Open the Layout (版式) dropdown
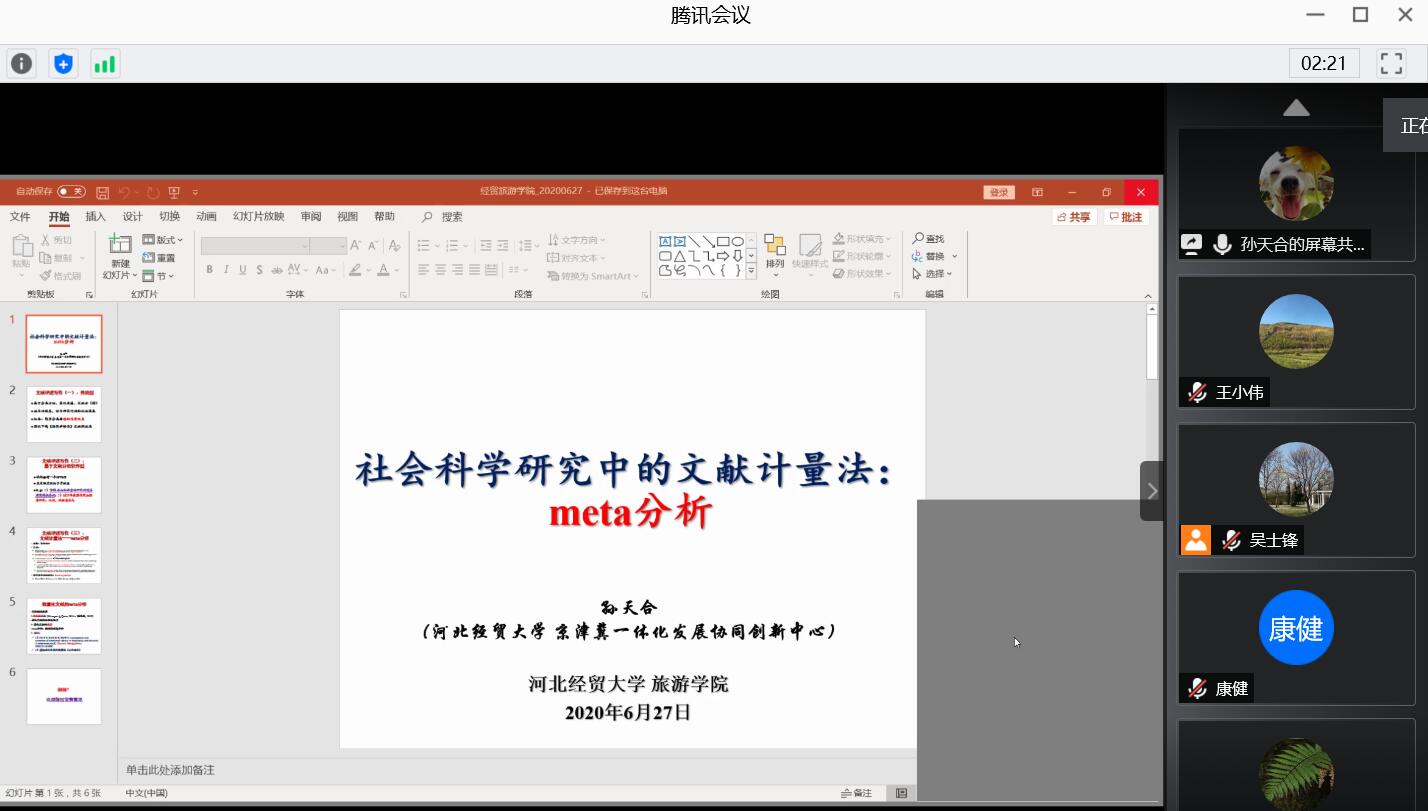 163,240
